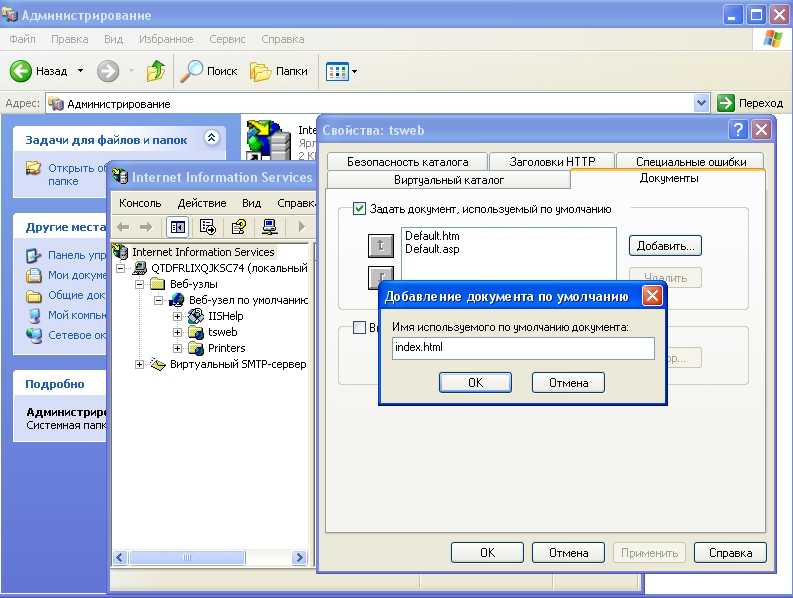Click the IIS tree scroll right arrow

tap(299, 558)
